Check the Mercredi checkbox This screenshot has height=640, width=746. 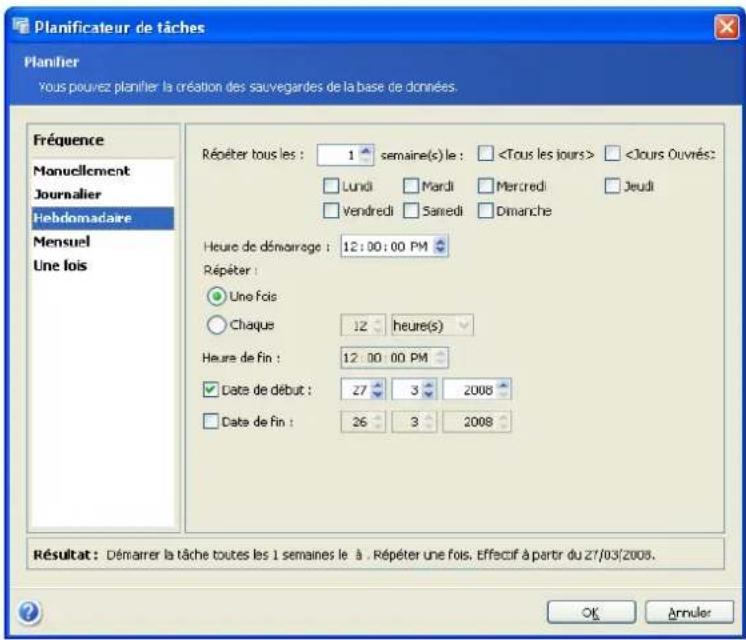point(485,186)
